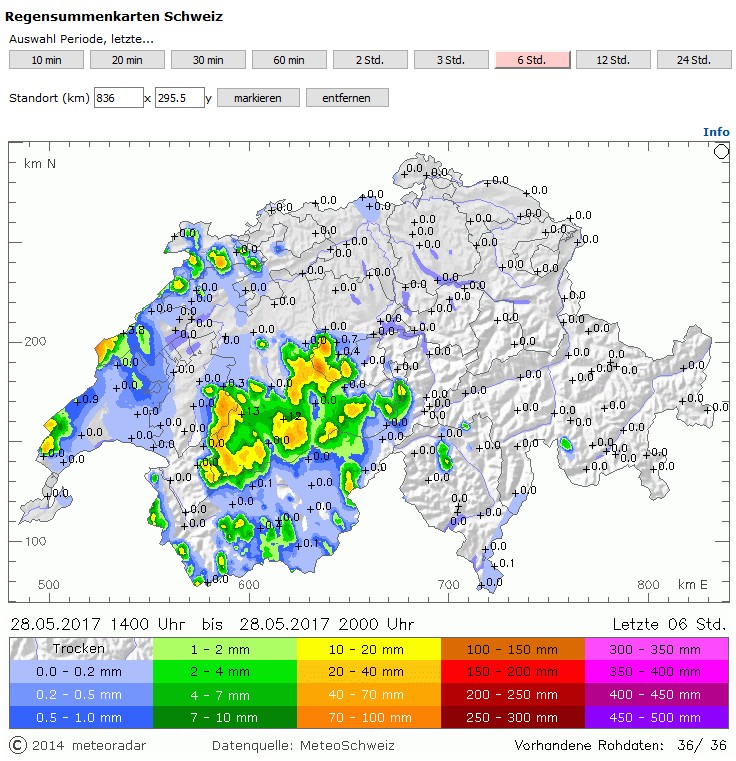Viewport: 736px width, 761px height.
Task: Choose the 30 min rainfall period
Action: [208, 60]
